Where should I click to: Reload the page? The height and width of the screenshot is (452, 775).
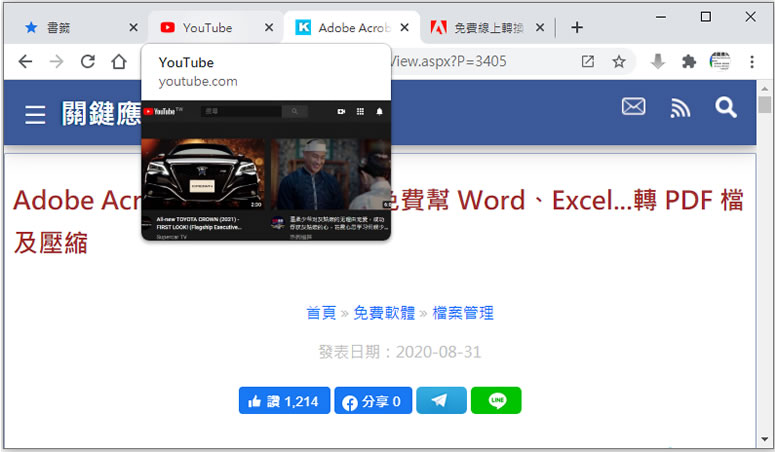click(x=88, y=62)
